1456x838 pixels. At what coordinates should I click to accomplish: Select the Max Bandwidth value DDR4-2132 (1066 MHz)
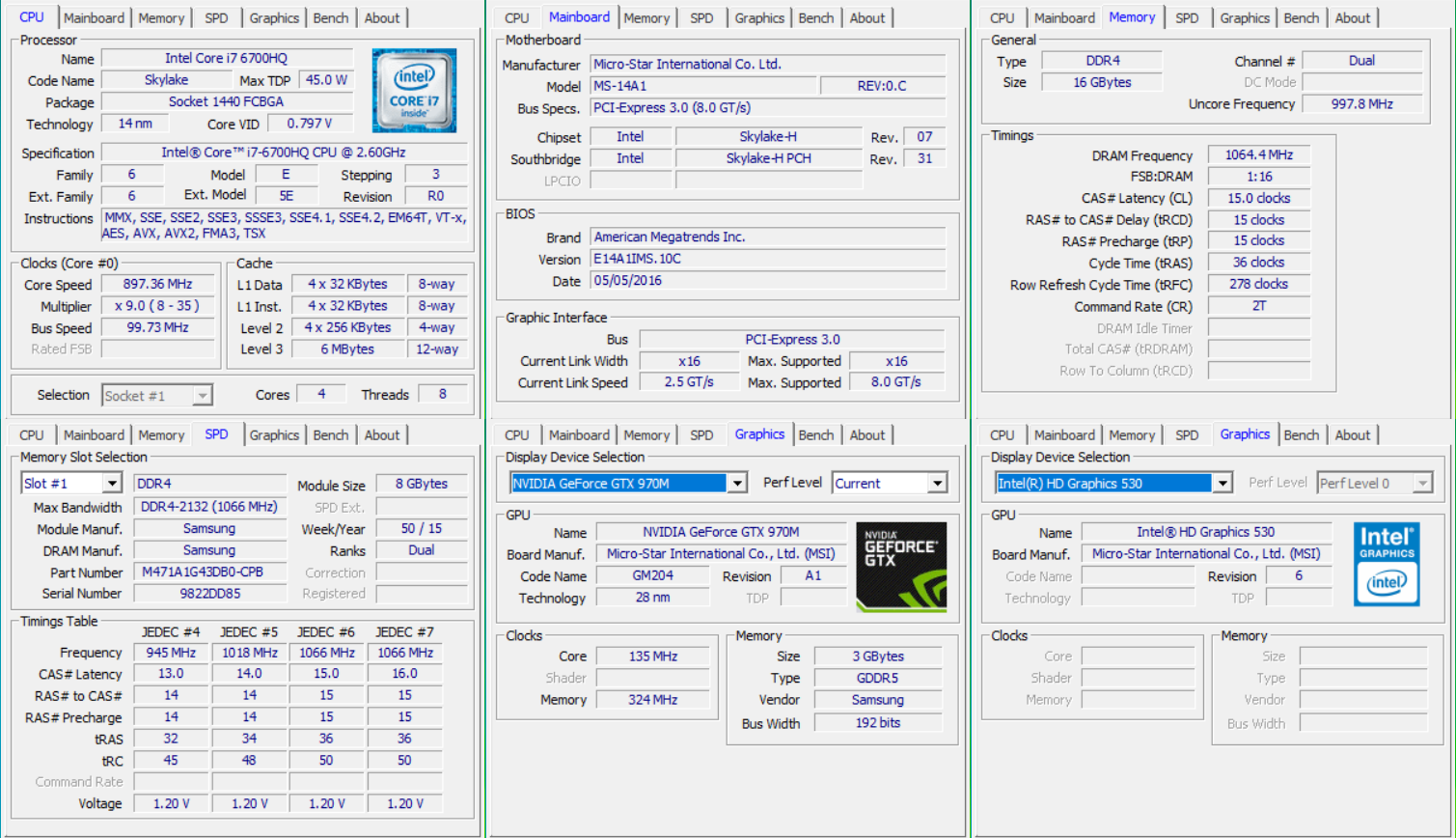209,507
